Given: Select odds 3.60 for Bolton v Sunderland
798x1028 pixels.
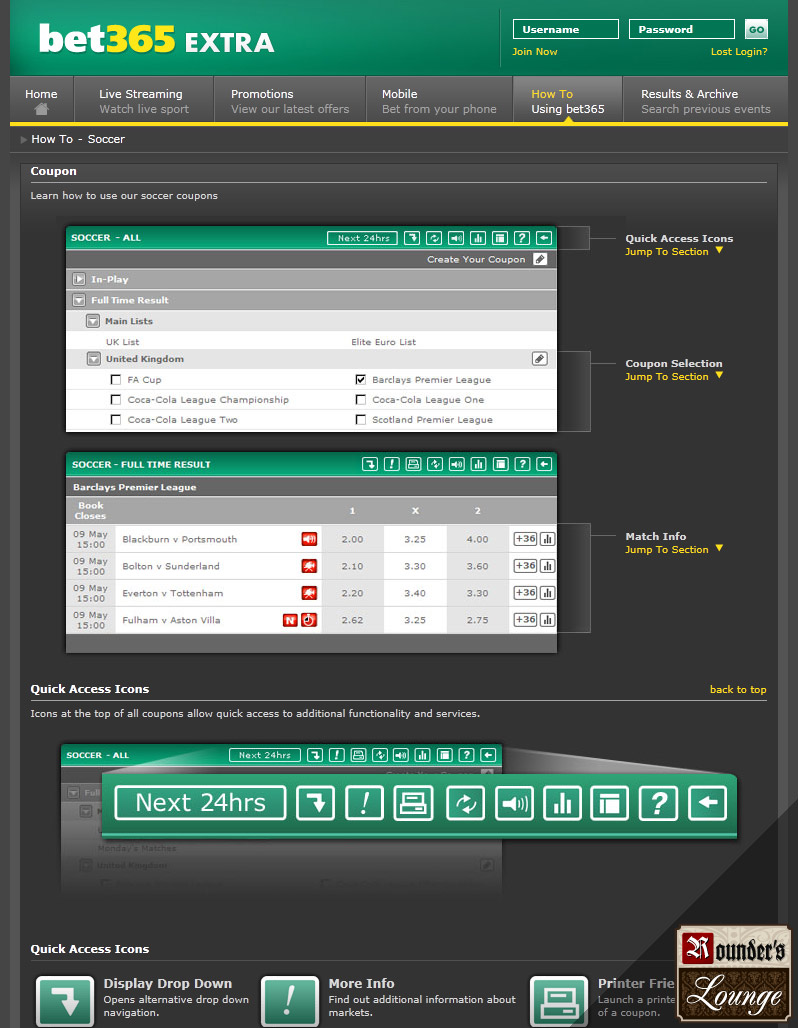Looking at the screenshot, I should [477, 566].
